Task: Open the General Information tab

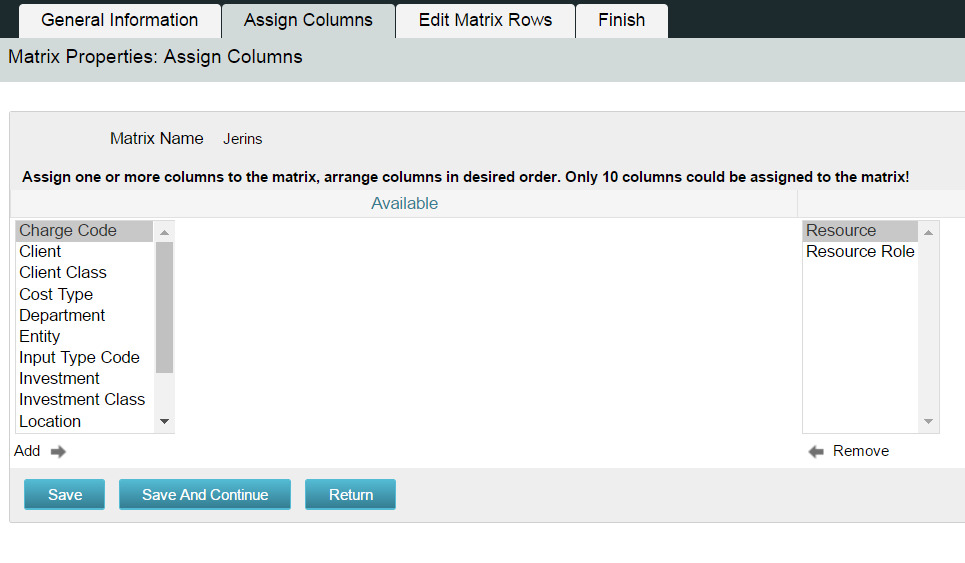Action: pos(120,20)
